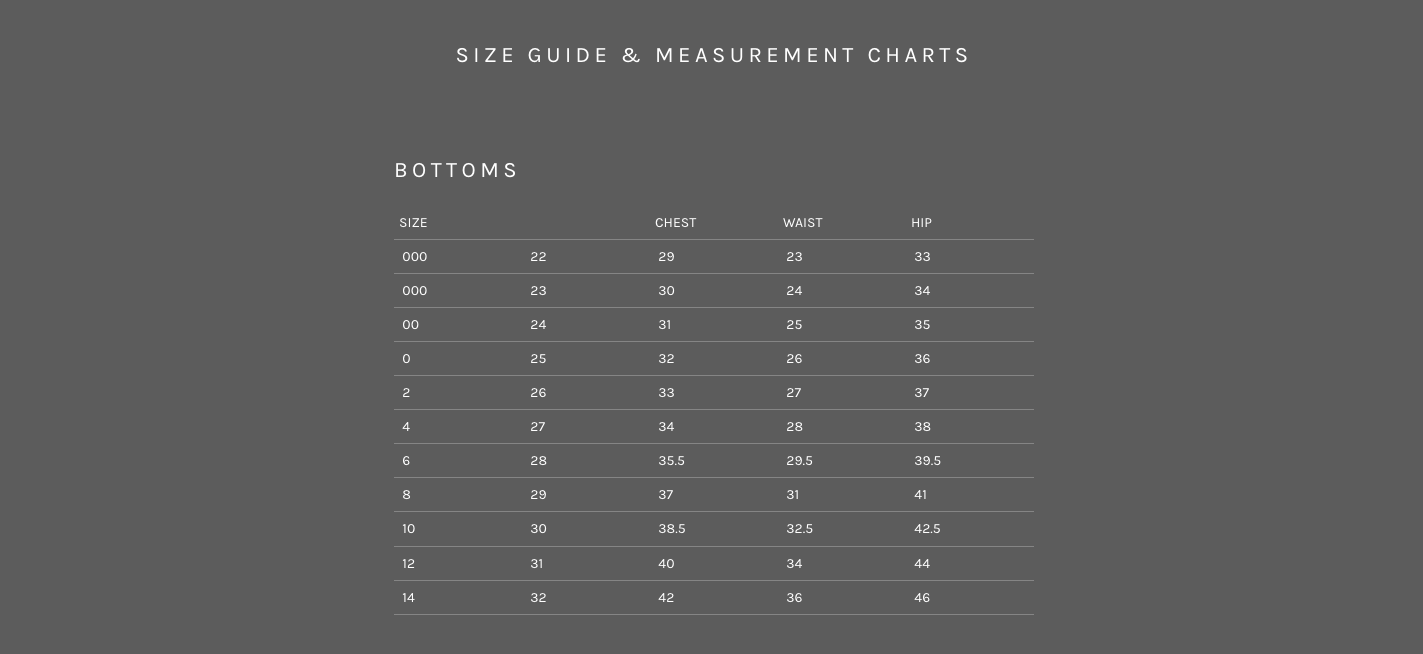Click the hip value 42.5
Screen dimensions: 1423x654
coord(927,529)
